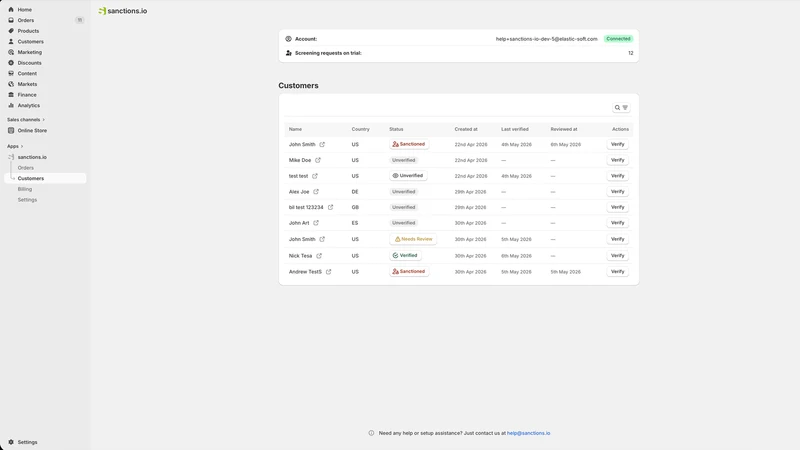This screenshot has width=800, height=450.
Task: Click Status column header
Action: click(396, 130)
